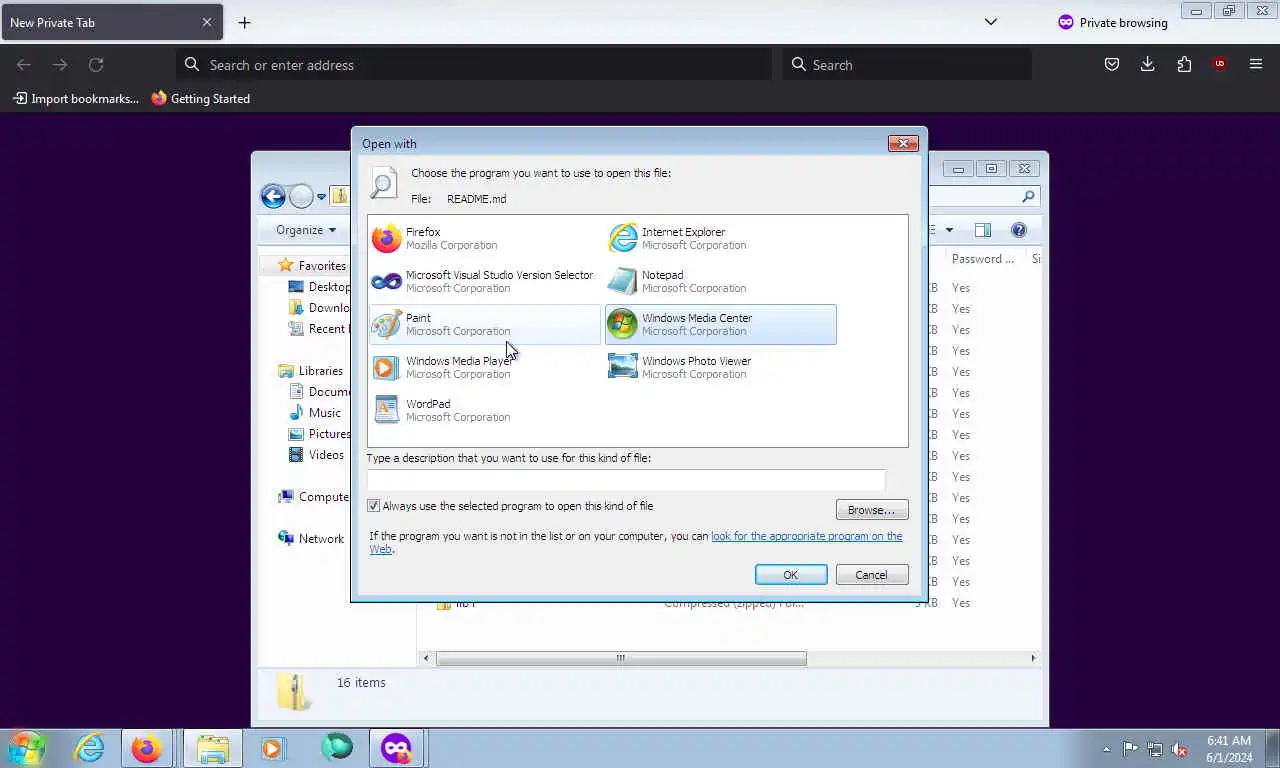Open the Pocket save icon

pos(1112,64)
